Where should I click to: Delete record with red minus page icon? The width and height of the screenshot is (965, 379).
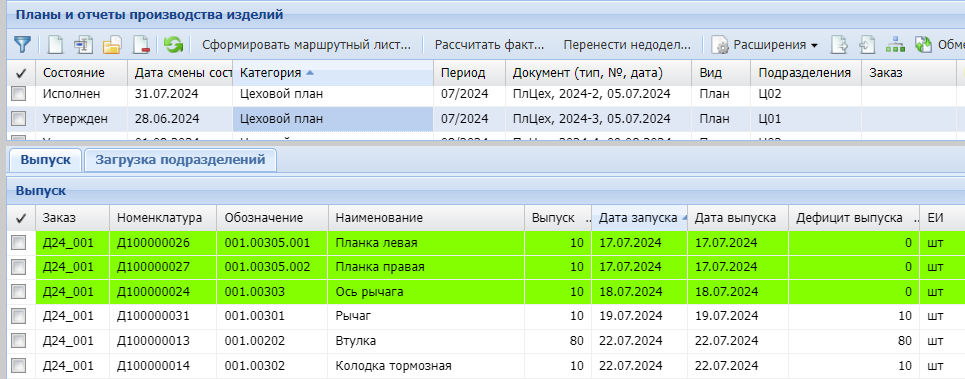[141, 44]
